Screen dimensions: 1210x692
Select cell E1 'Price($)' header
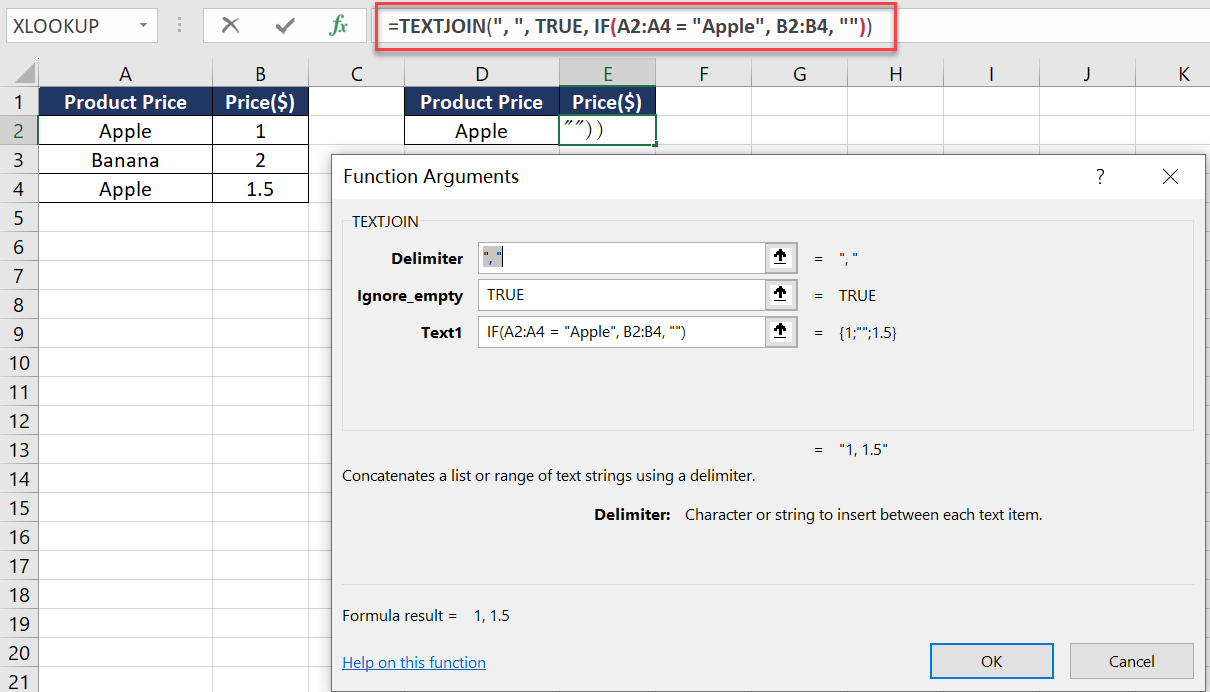click(x=608, y=102)
